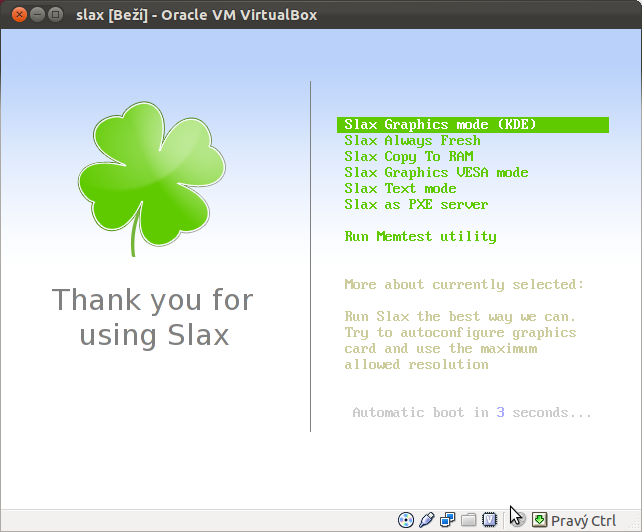Click 'Thank you for using Slax' text

click(x=153, y=317)
